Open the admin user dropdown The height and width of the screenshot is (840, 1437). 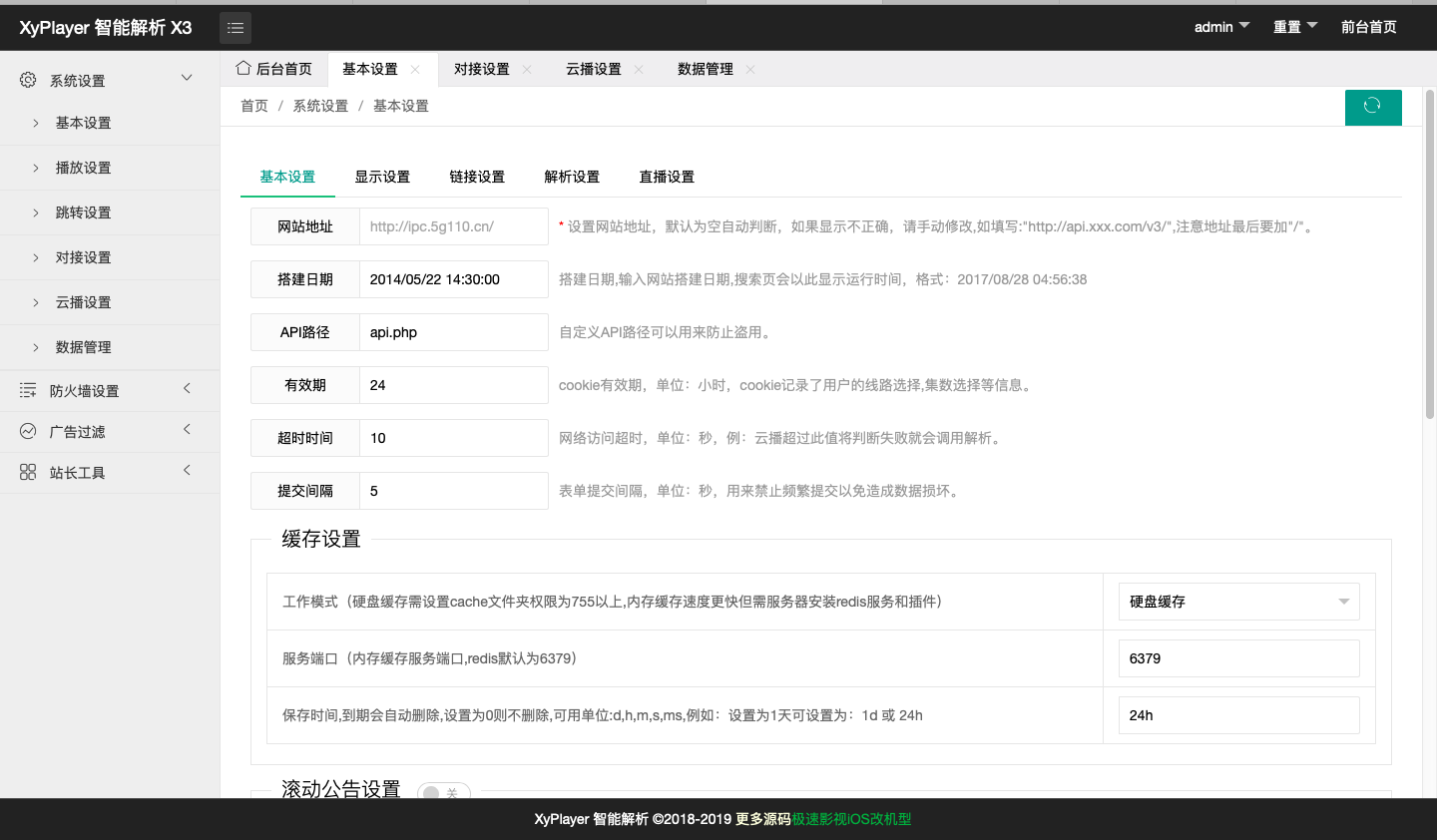tap(1221, 27)
